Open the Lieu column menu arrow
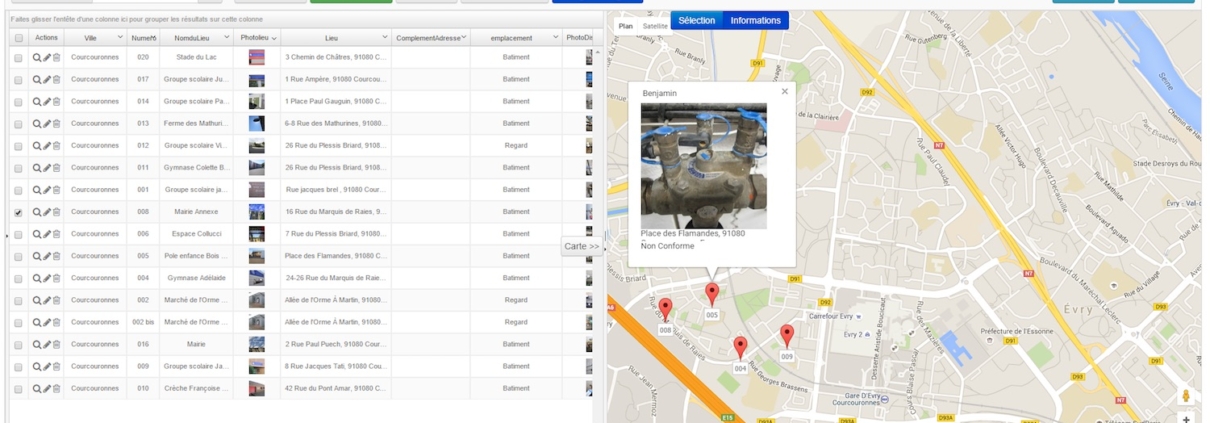This screenshot has height=423, width=1210. [384, 38]
